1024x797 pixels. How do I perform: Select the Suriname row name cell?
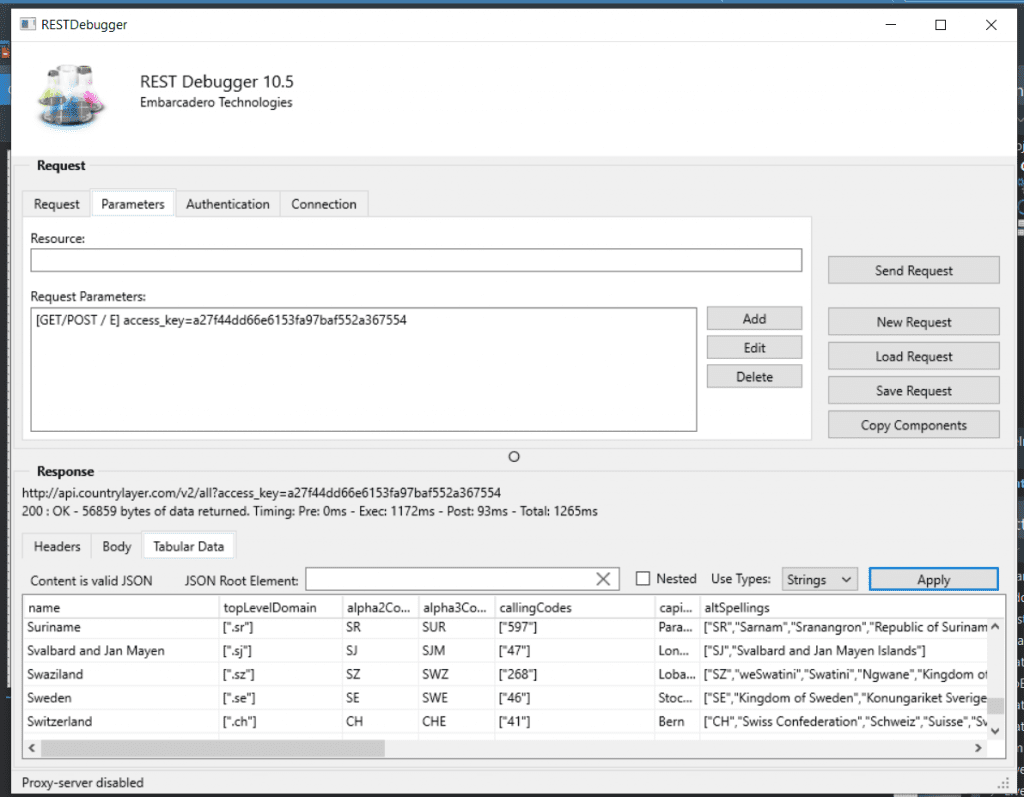[x=121, y=627]
